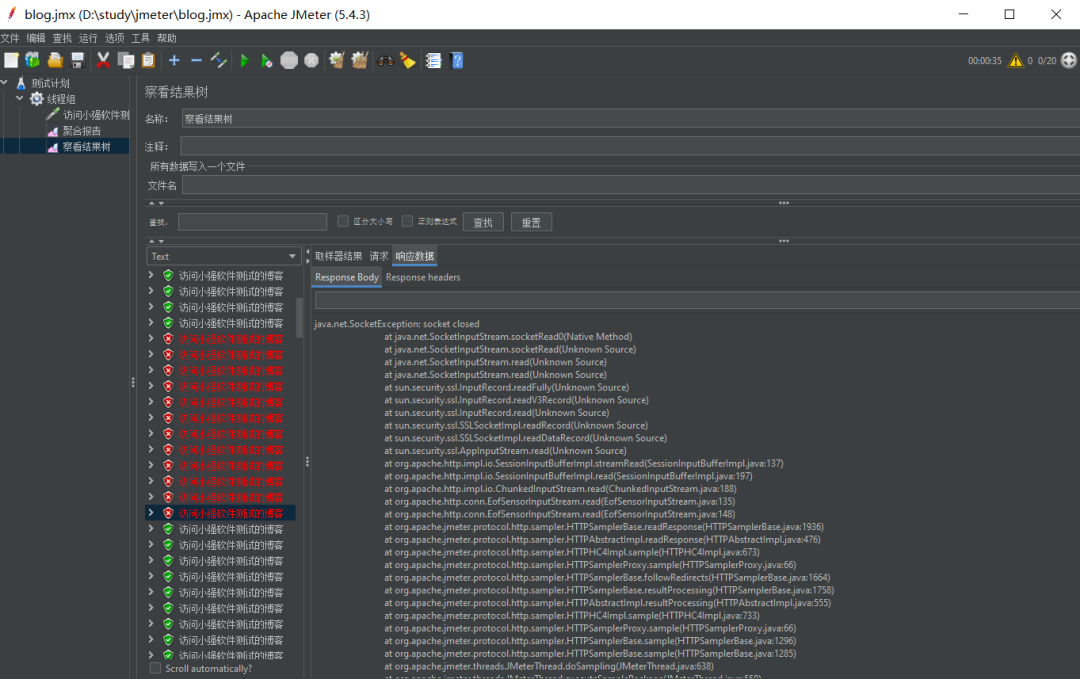This screenshot has height=679, width=1080.
Task: Open the 查找 menu in menu bar
Action: coord(62,38)
